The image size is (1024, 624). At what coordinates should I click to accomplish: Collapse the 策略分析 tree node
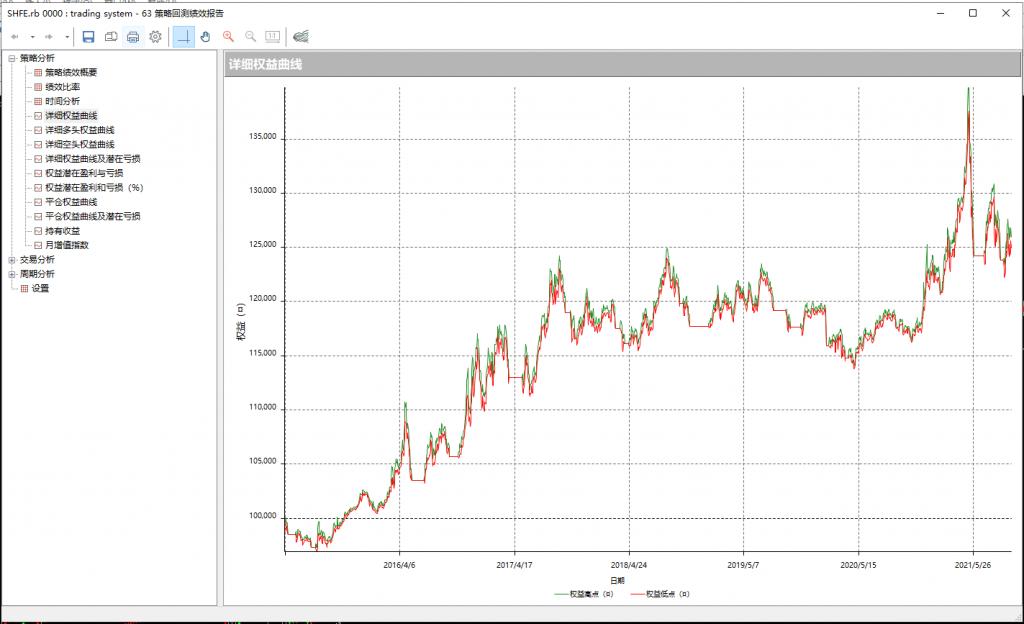12,58
